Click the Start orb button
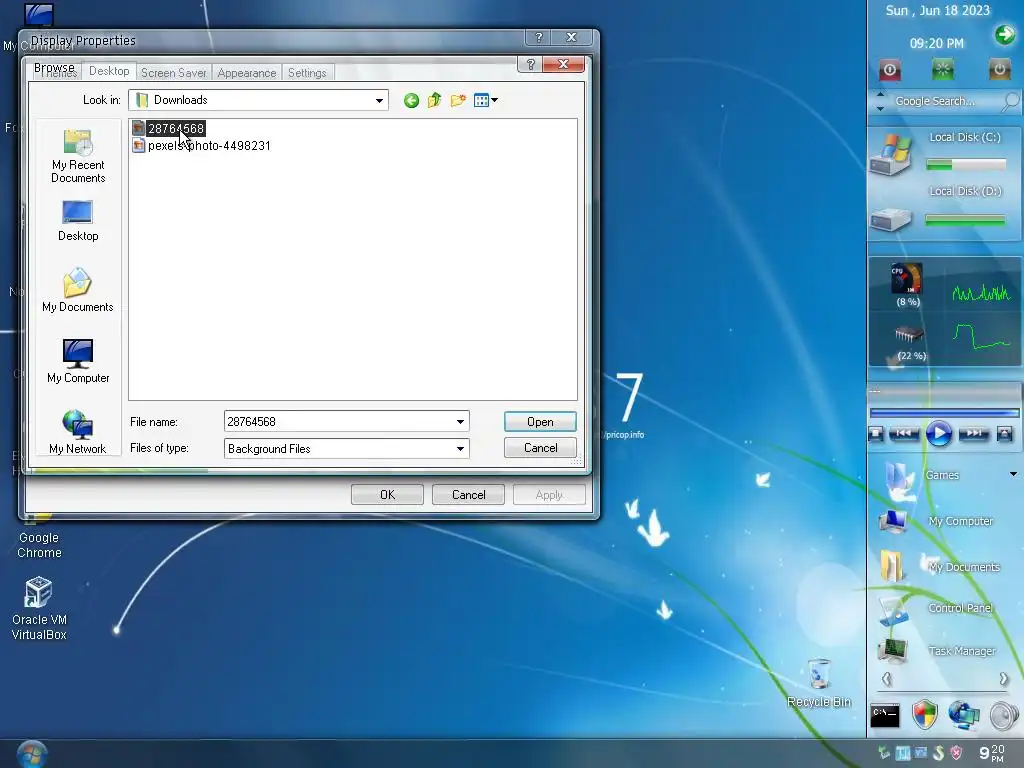Screen dimensions: 1024x768 31,754
